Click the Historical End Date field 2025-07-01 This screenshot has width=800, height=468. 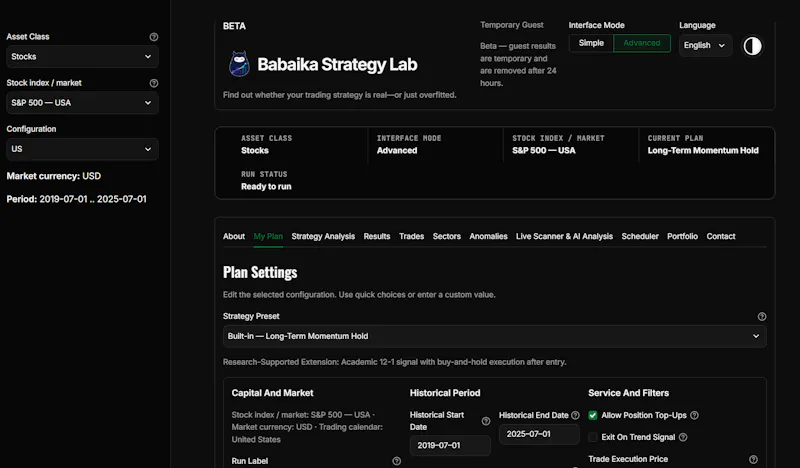(x=539, y=434)
